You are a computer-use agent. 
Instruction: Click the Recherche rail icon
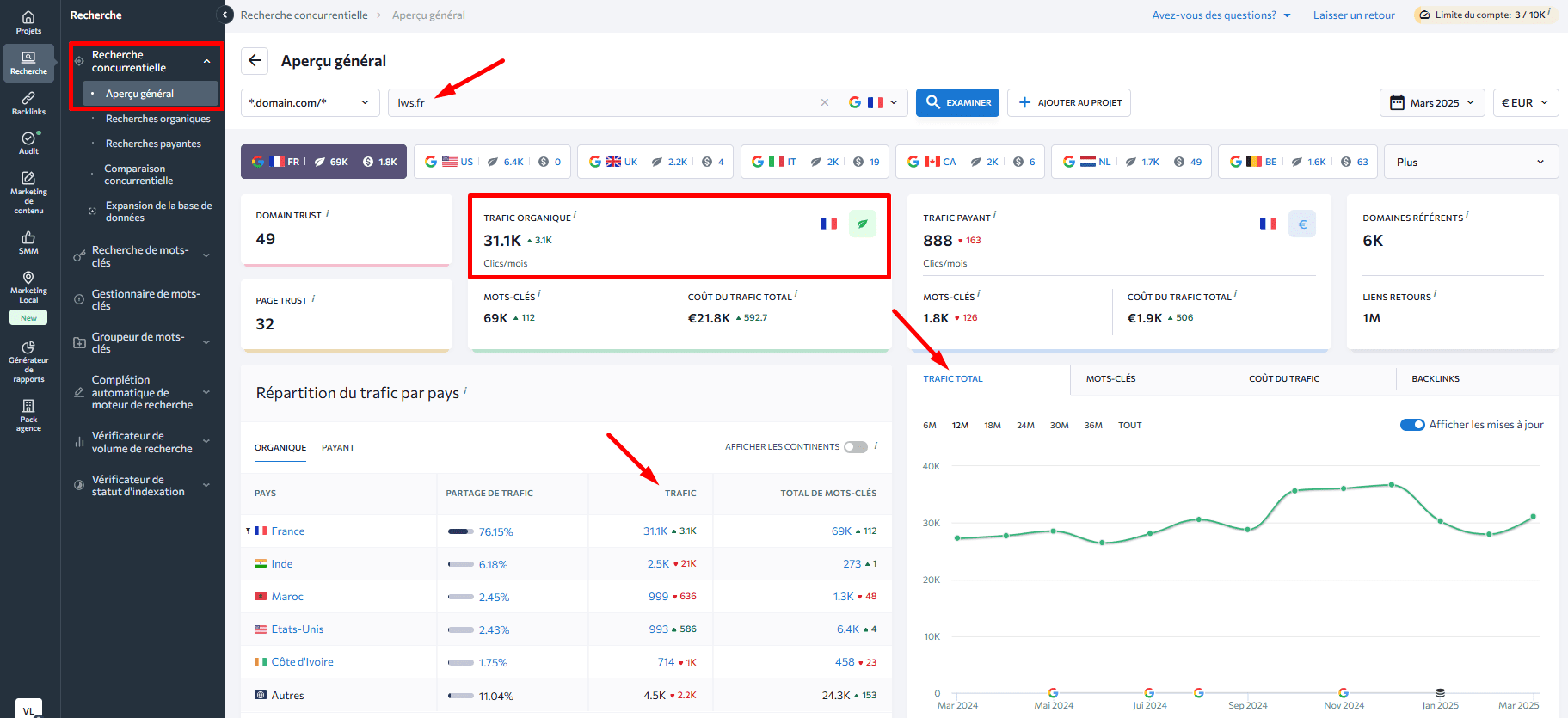pos(28,63)
